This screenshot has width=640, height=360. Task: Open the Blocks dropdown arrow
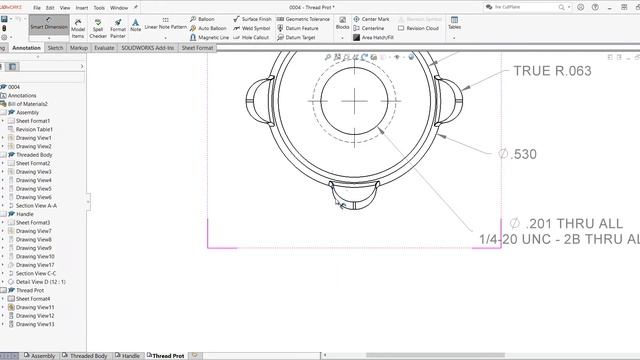click(x=342, y=38)
